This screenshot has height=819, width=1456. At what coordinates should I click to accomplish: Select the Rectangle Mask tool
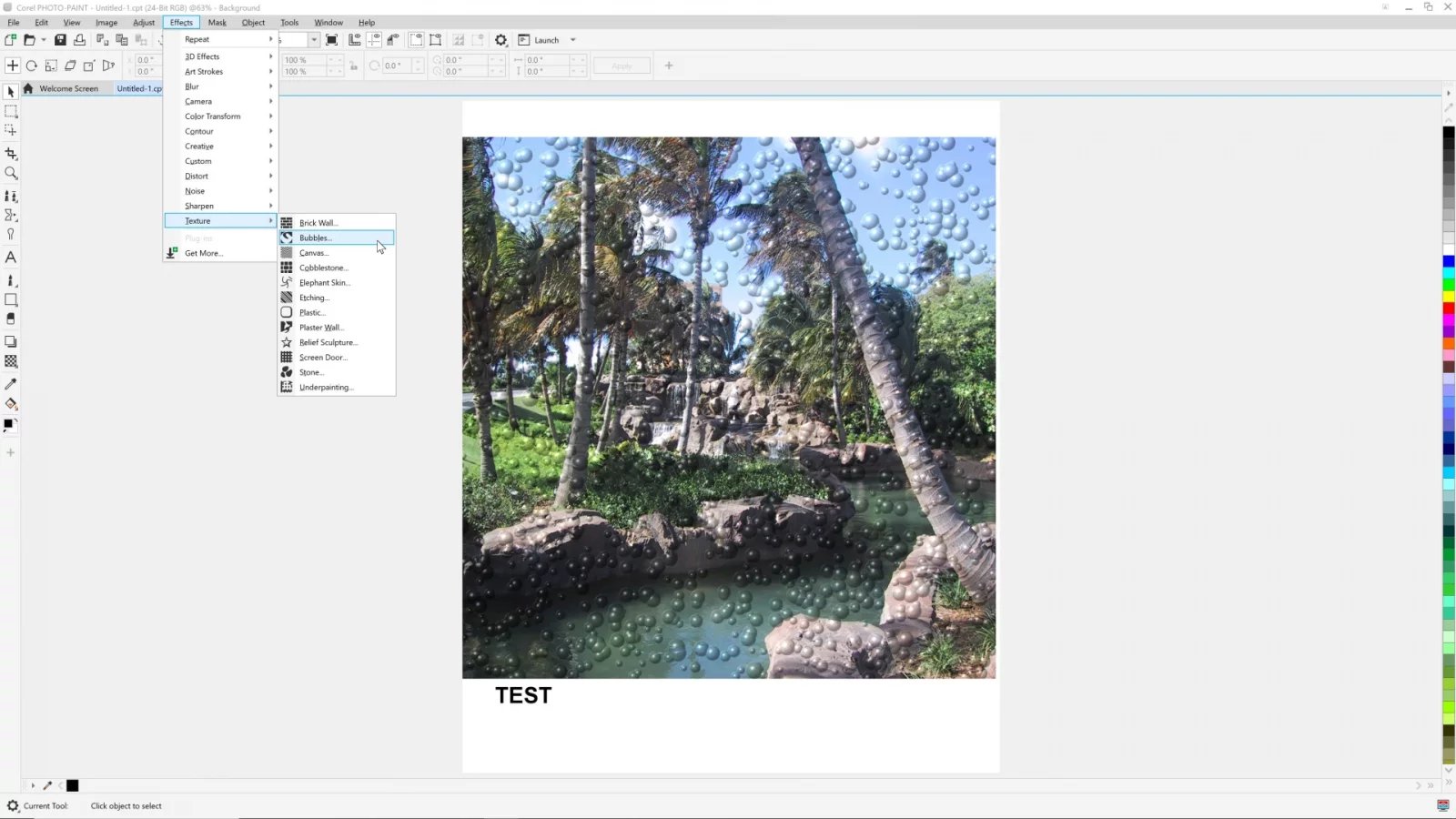12,111
